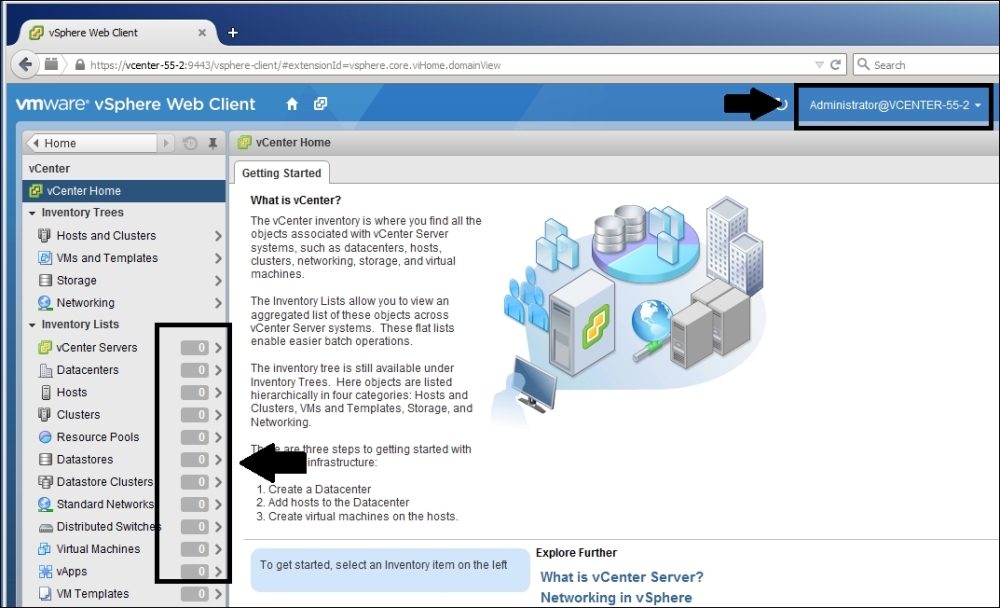Collapse the Inventory Lists section

pos(33,325)
